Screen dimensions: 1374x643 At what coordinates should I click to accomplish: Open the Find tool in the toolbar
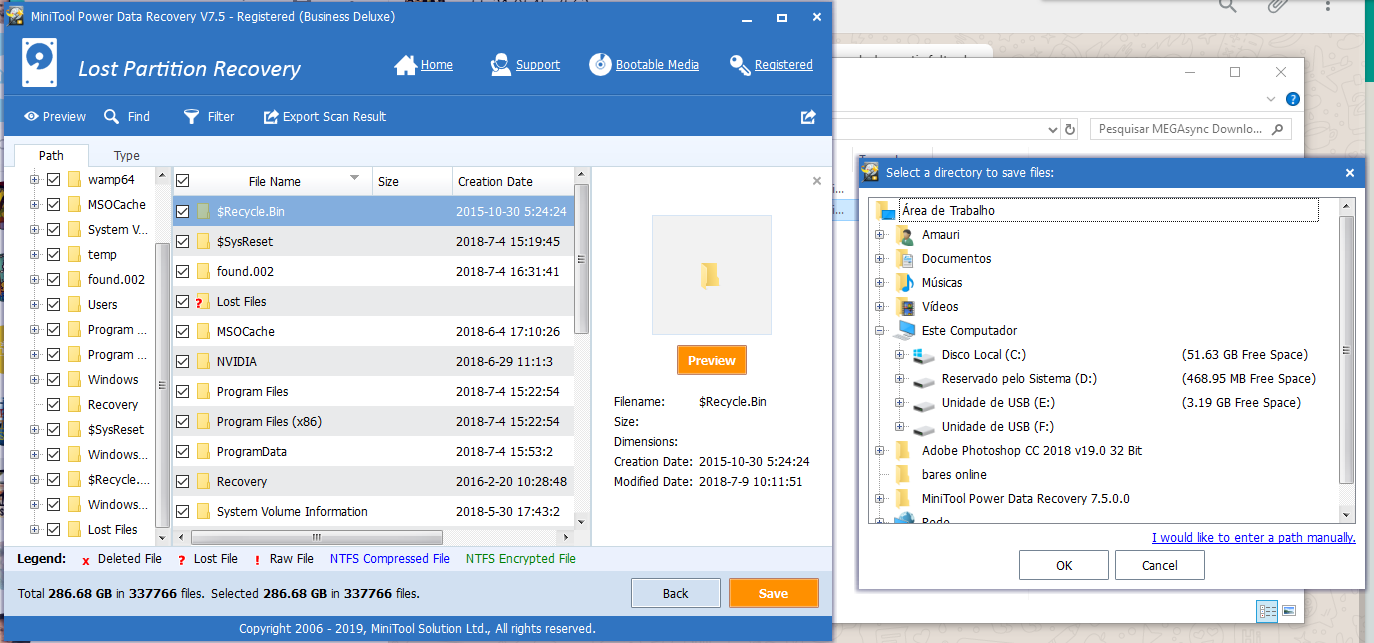pos(126,117)
